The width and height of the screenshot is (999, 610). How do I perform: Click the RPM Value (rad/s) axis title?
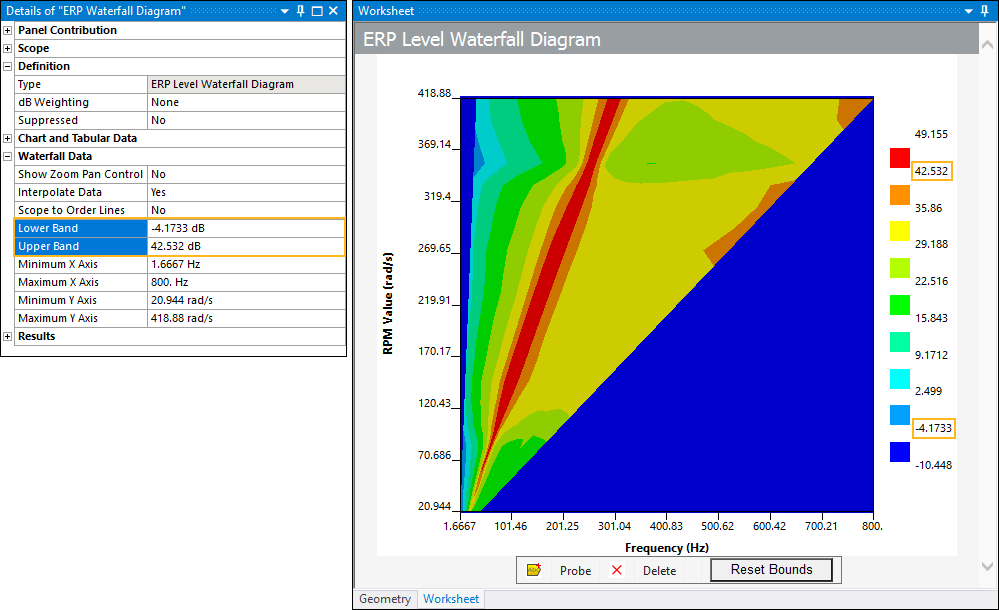[x=387, y=303]
